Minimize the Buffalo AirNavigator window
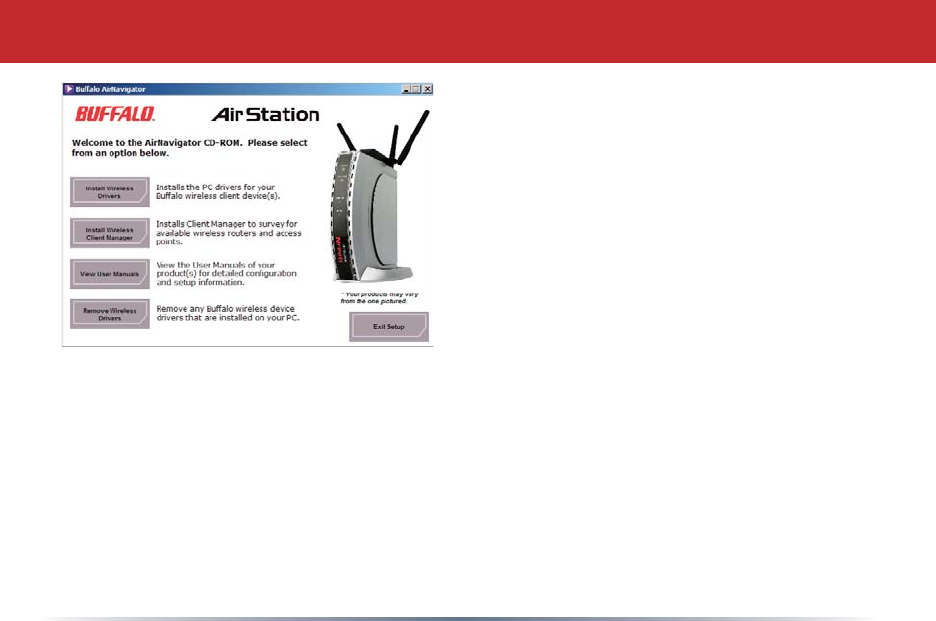Viewport: 936px width, 621px height. [407, 89]
